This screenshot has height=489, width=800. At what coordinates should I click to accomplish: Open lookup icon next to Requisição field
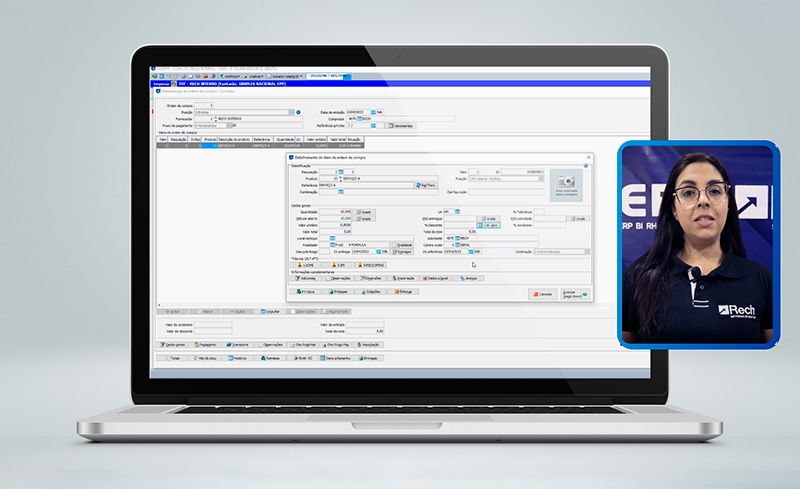[341, 172]
